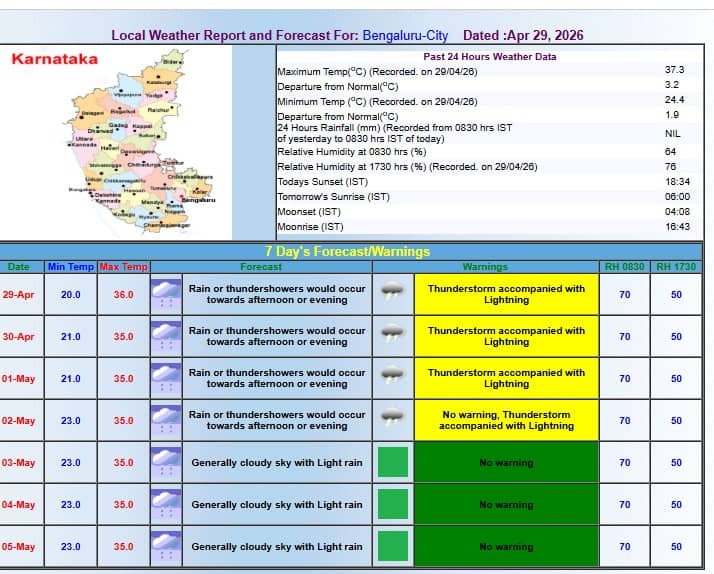Click the thunderstorm warning icon in 30-Apr row

tap(392, 336)
